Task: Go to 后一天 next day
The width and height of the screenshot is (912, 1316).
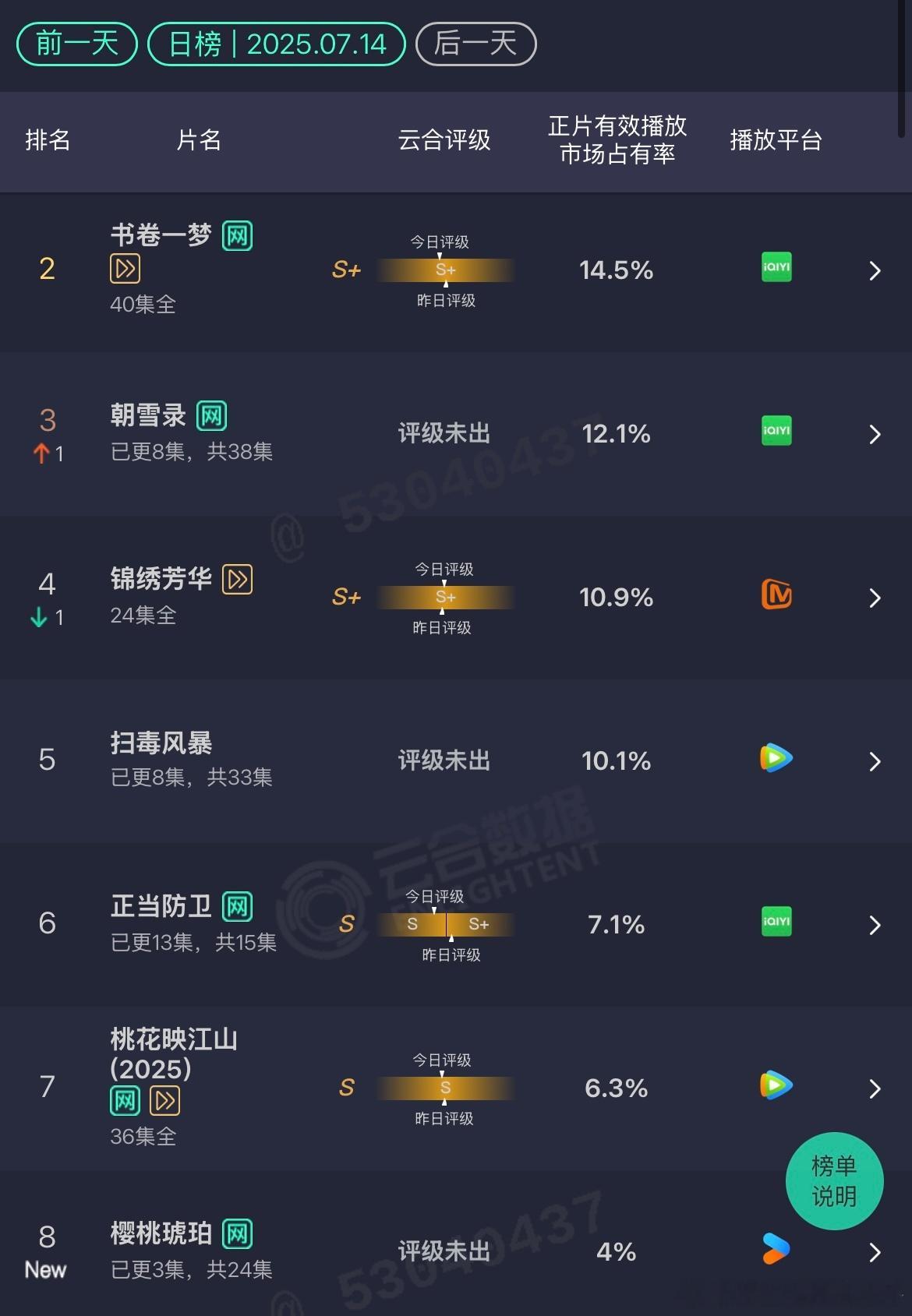Action: (475, 44)
